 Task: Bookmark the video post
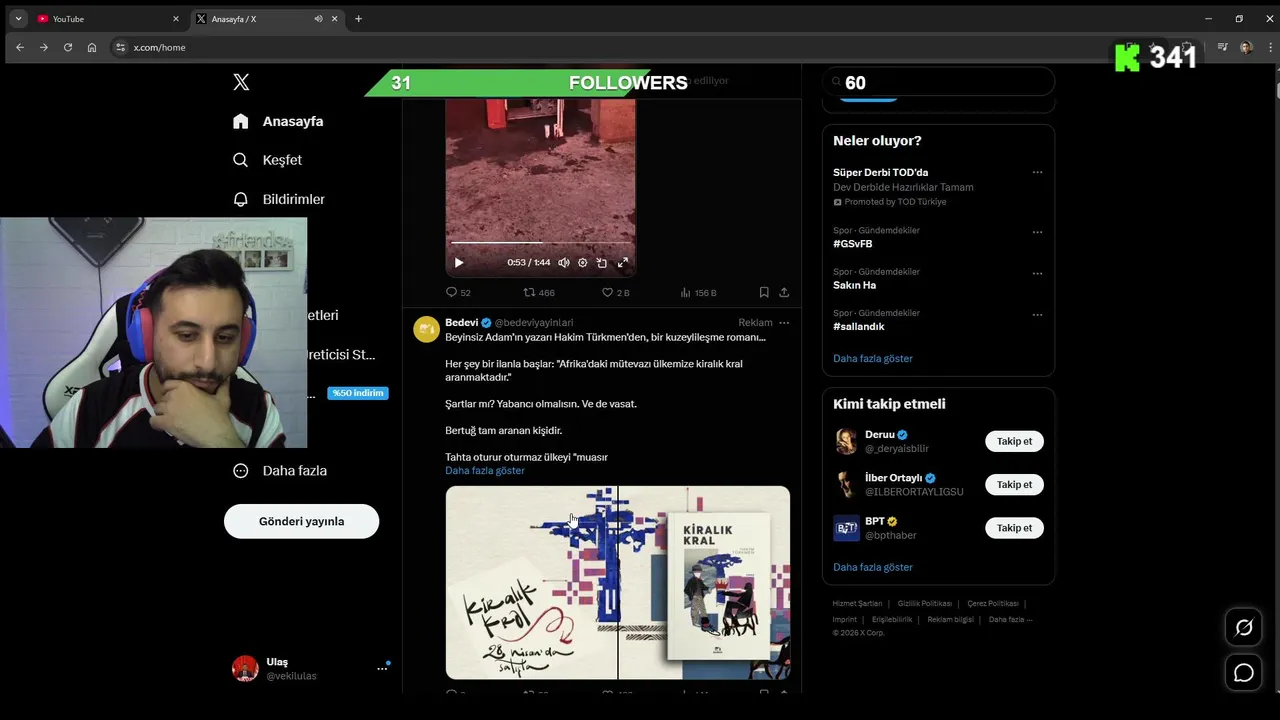(764, 292)
